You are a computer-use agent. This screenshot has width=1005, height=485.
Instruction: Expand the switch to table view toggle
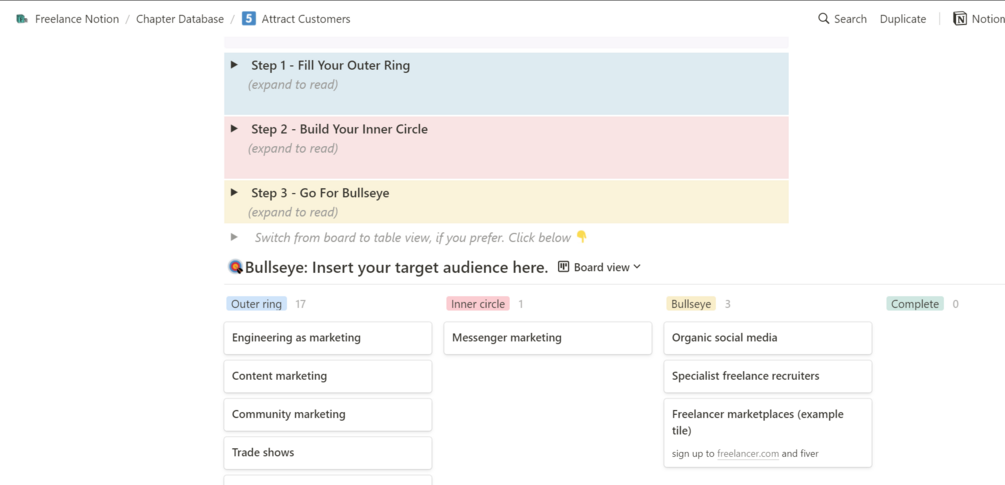coord(234,238)
